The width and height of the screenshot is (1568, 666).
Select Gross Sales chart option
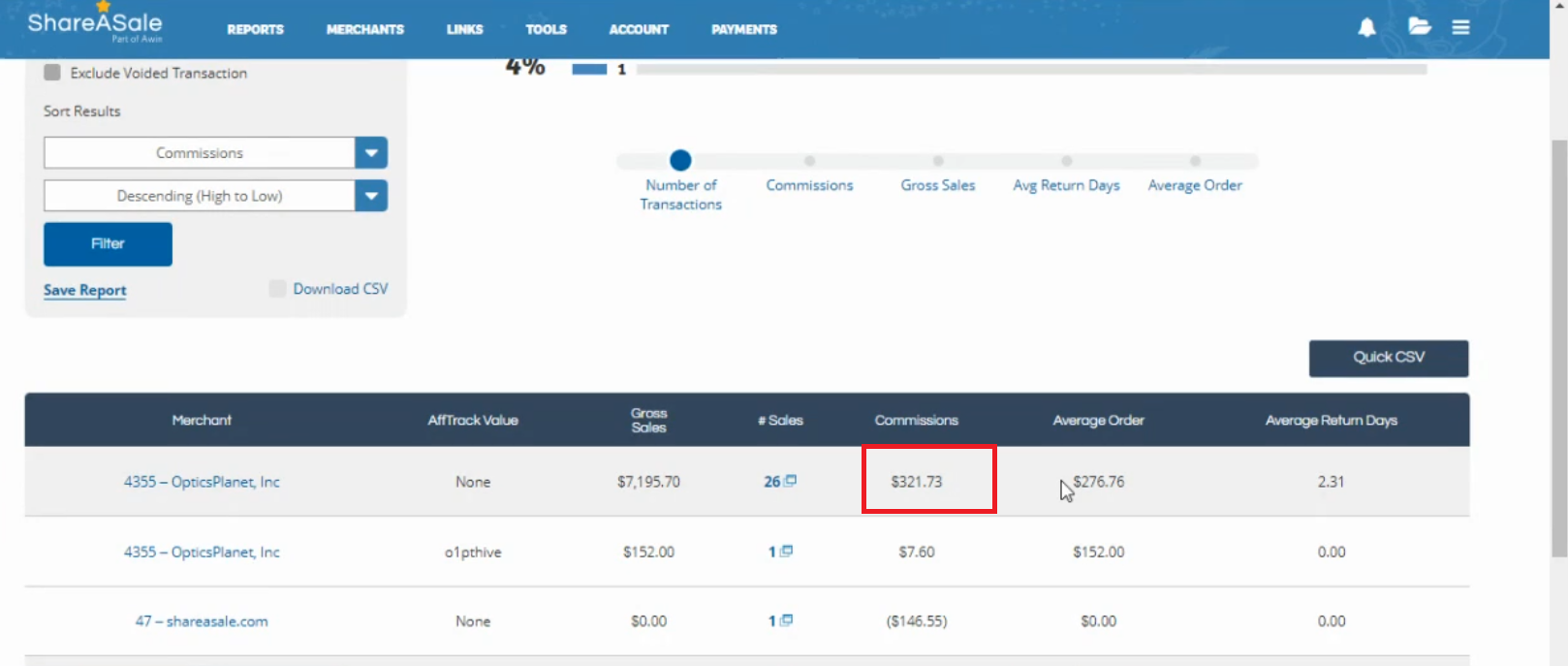tap(938, 161)
